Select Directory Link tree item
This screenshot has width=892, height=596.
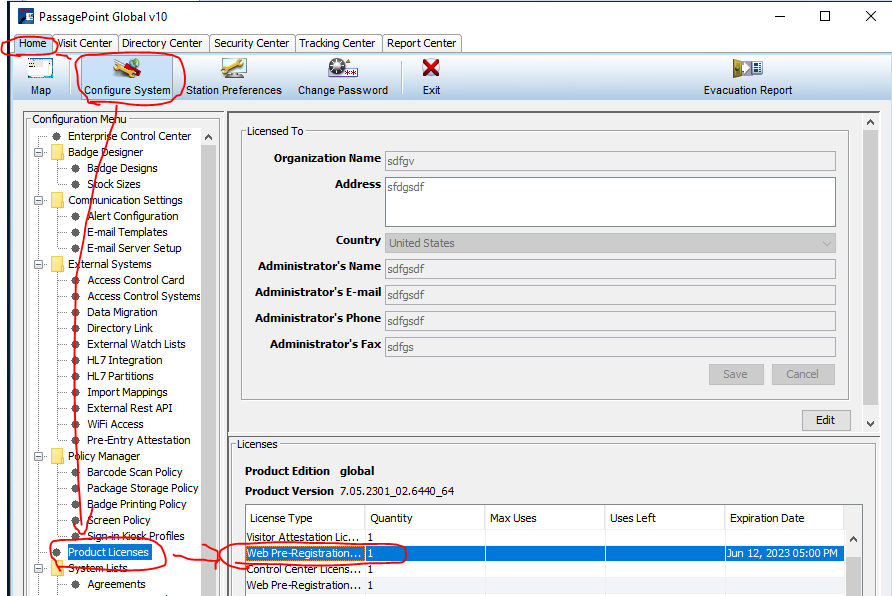120,328
